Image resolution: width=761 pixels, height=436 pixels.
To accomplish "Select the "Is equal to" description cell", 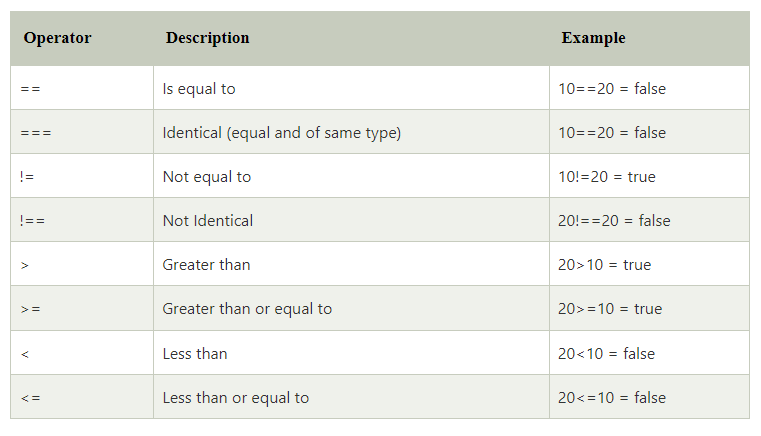I will click(x=199, y=89).
